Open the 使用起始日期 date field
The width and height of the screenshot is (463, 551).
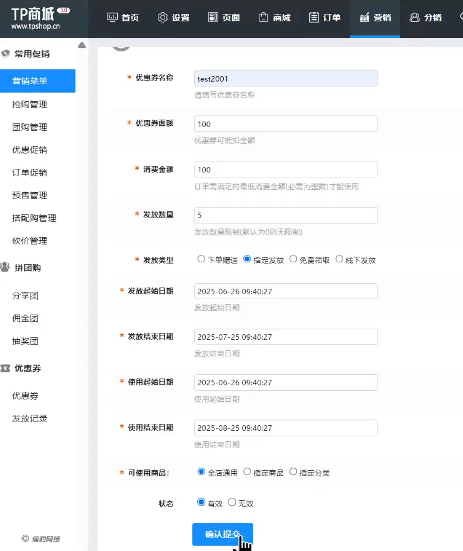point(286,382)
